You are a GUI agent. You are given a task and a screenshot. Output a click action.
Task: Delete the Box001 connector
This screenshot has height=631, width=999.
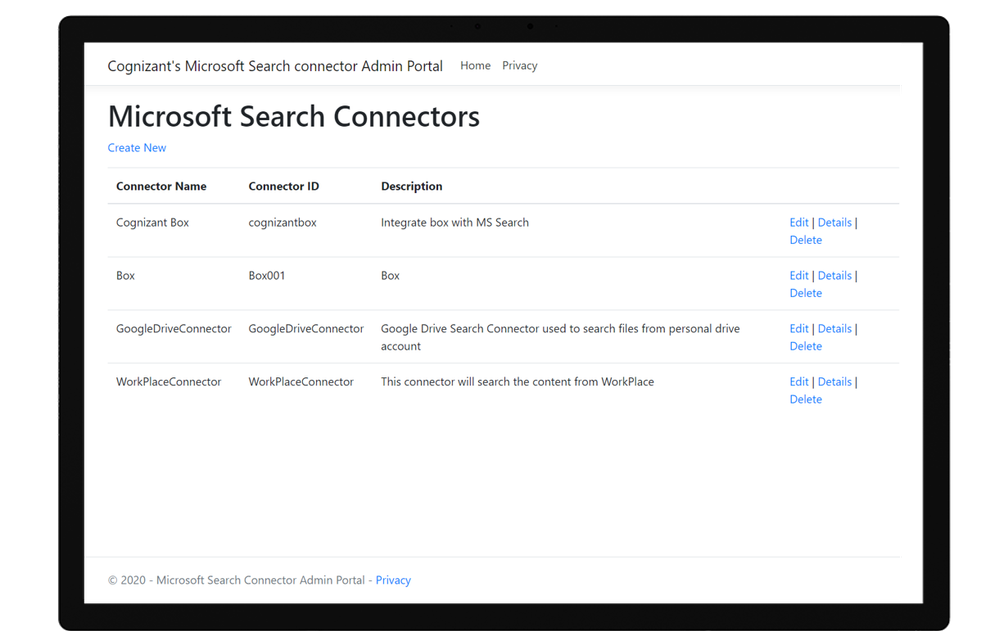[x=805, y=293]
